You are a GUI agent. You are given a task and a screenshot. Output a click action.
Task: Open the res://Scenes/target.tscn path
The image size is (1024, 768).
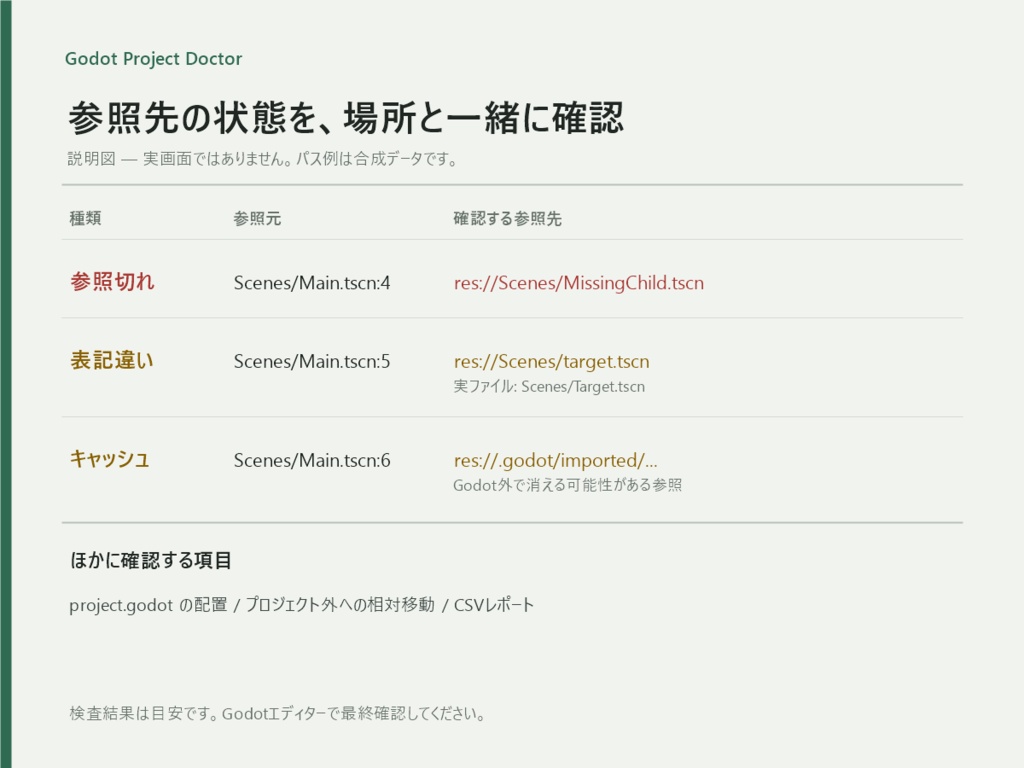point(552,361)
